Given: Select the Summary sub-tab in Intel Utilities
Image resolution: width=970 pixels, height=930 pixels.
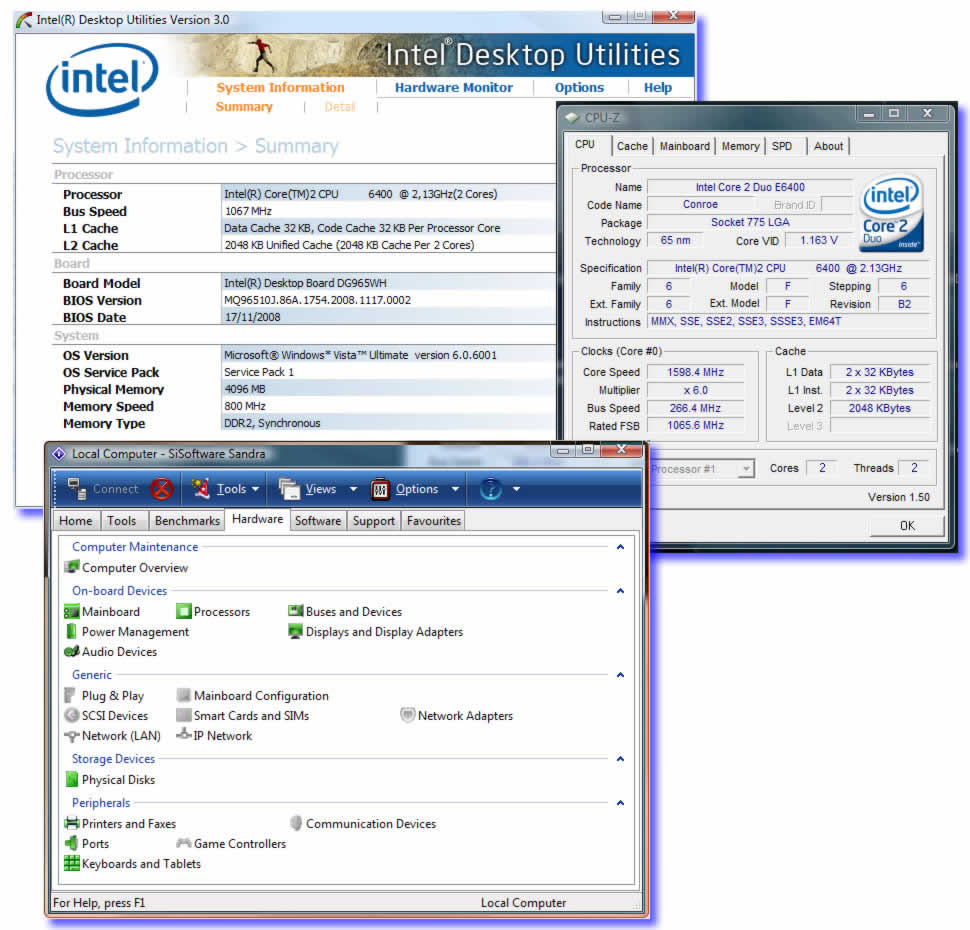Looking at the screenshot, I should pyautogui.click(x=244, y=107).
